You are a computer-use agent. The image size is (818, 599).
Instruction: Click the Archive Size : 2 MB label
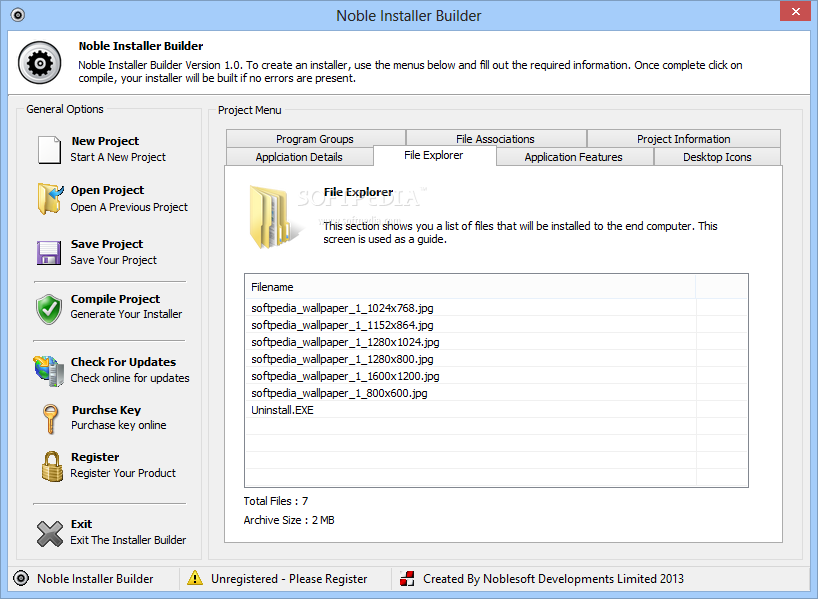point(289,520)
